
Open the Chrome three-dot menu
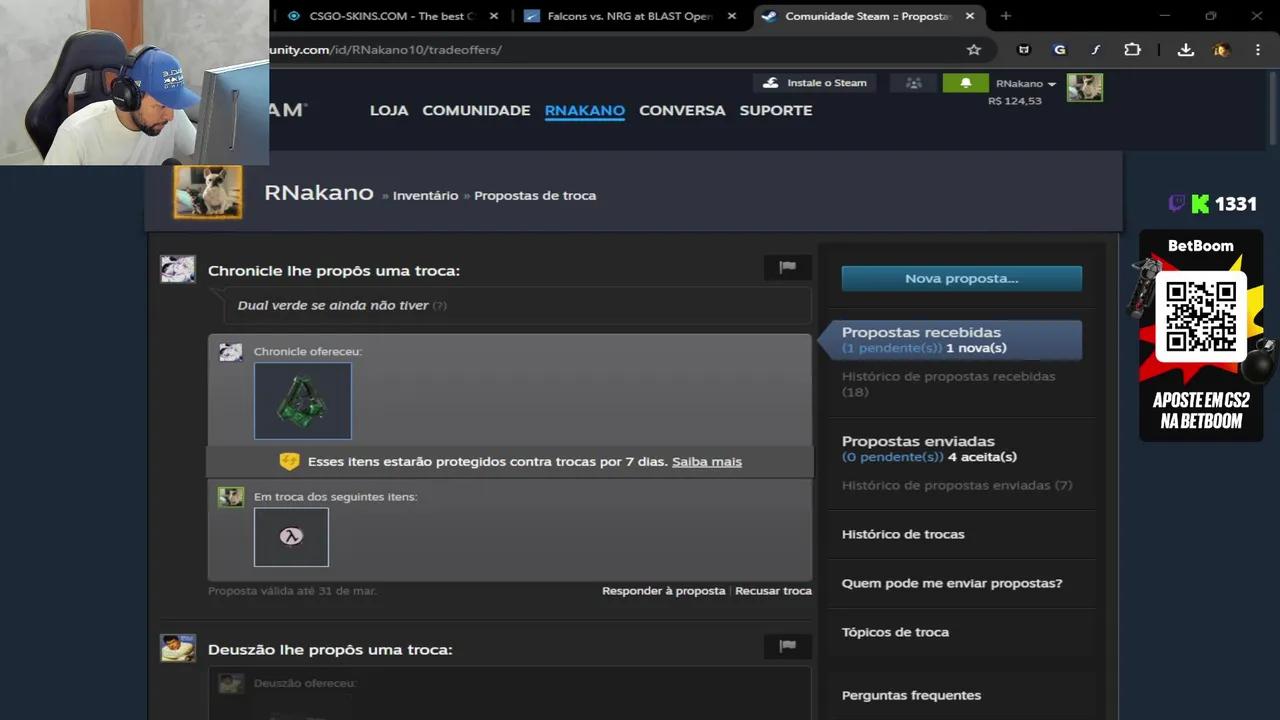[x=1257, y=50]
